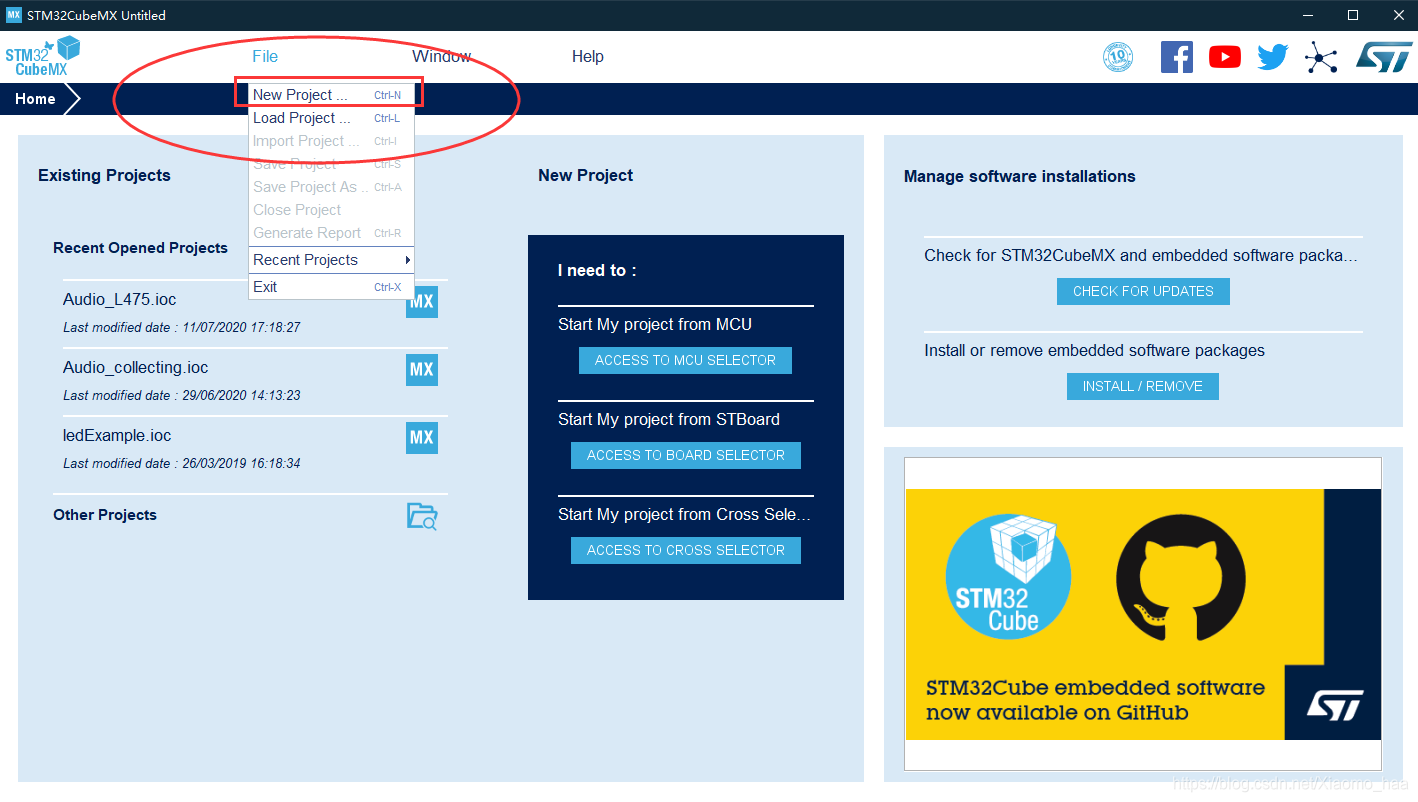Image resolution: width=1418 pixels, height=802 pixels.
Task: Click INSTALL / REMOVE button
Action: tap(1142, 387)
